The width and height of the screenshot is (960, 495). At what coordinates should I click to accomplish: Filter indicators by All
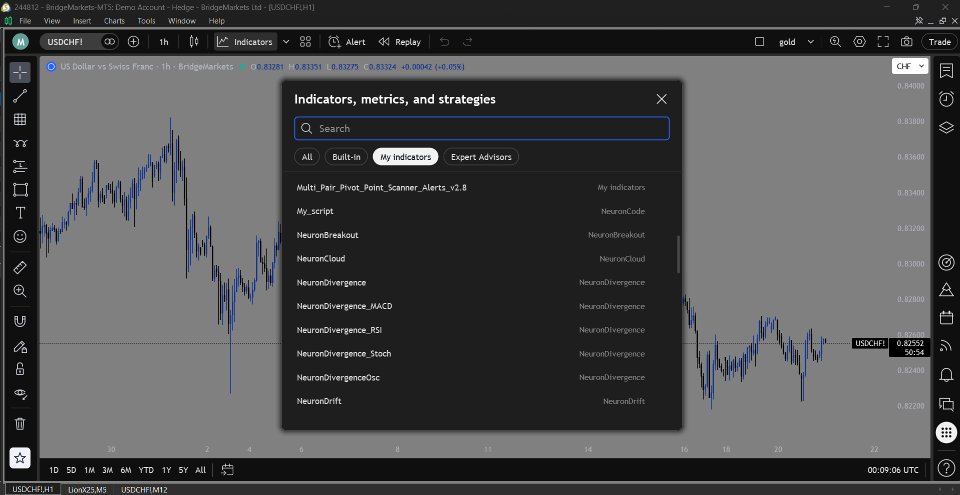[307, 157]
